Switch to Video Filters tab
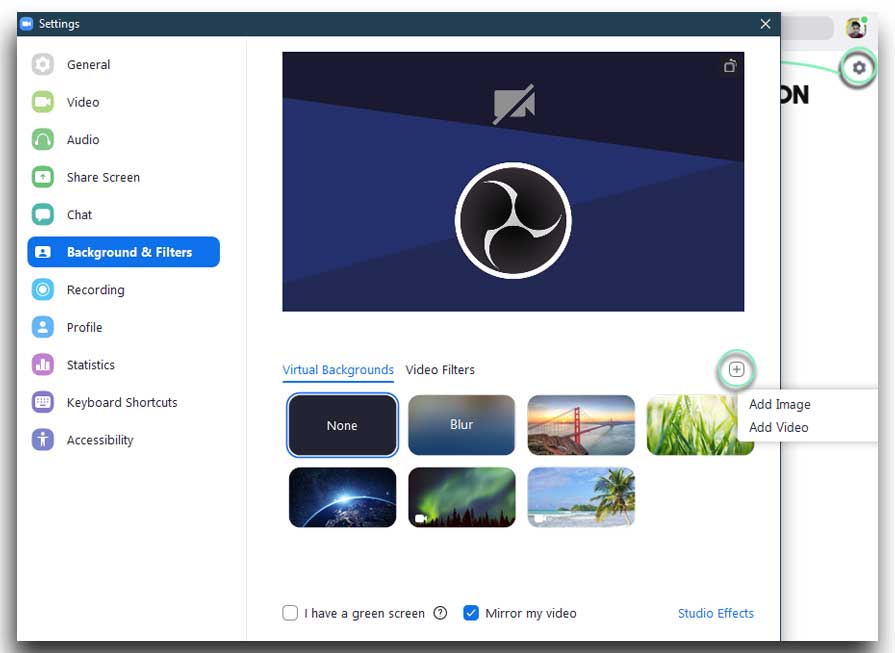895x653 pixels. (440, 370)
